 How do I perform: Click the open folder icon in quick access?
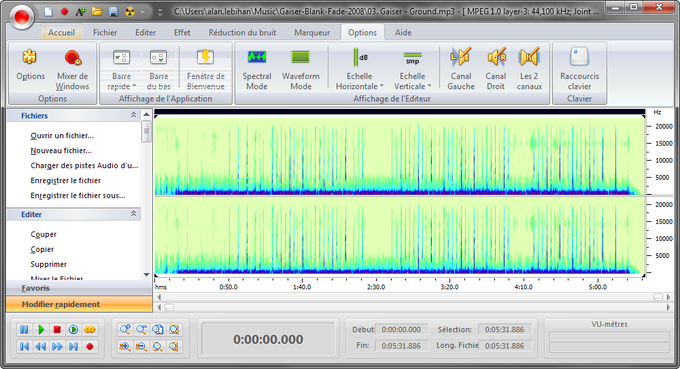click(97, 12)
